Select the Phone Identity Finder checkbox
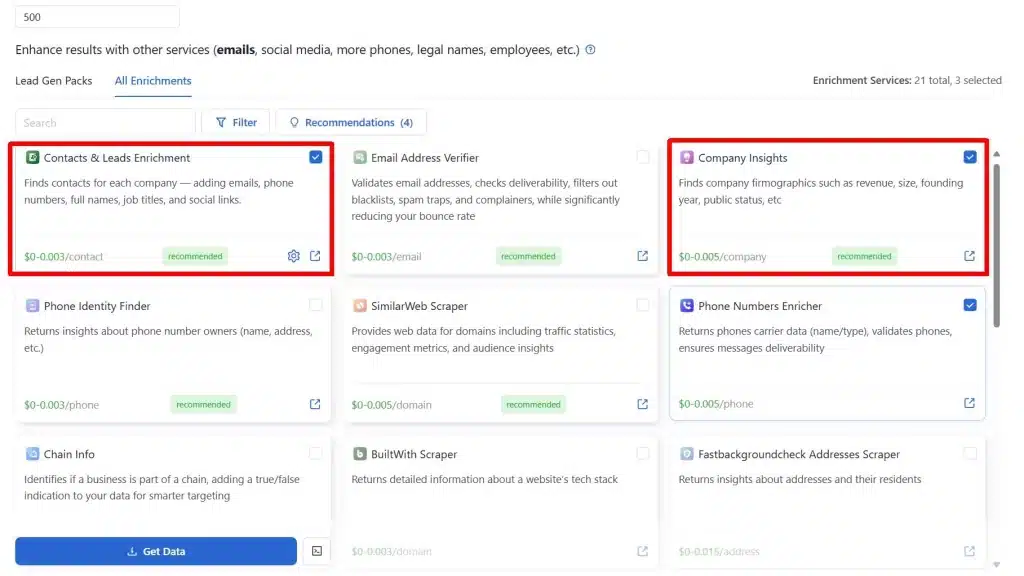 316,305
